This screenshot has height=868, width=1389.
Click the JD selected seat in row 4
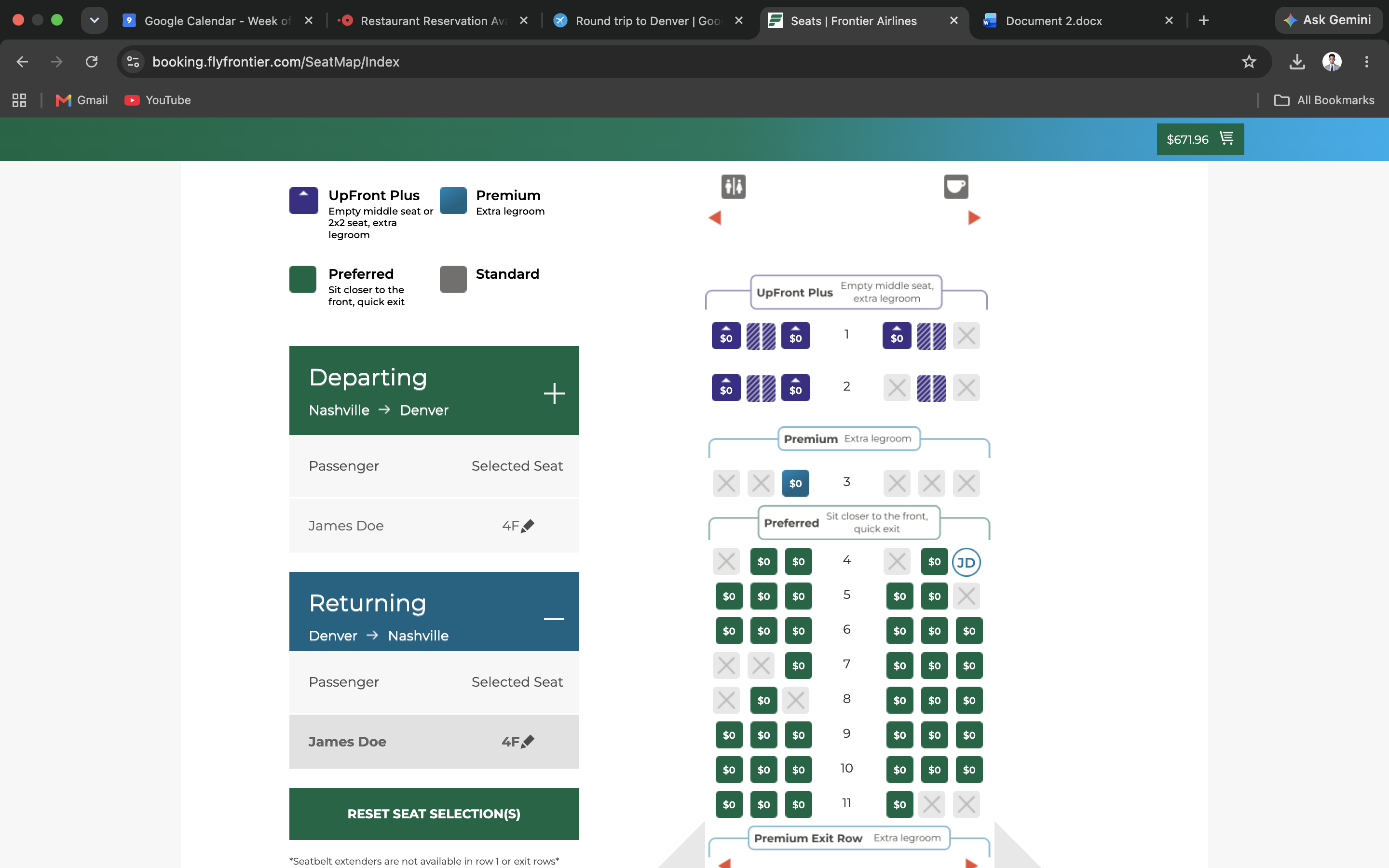point(966,562)
